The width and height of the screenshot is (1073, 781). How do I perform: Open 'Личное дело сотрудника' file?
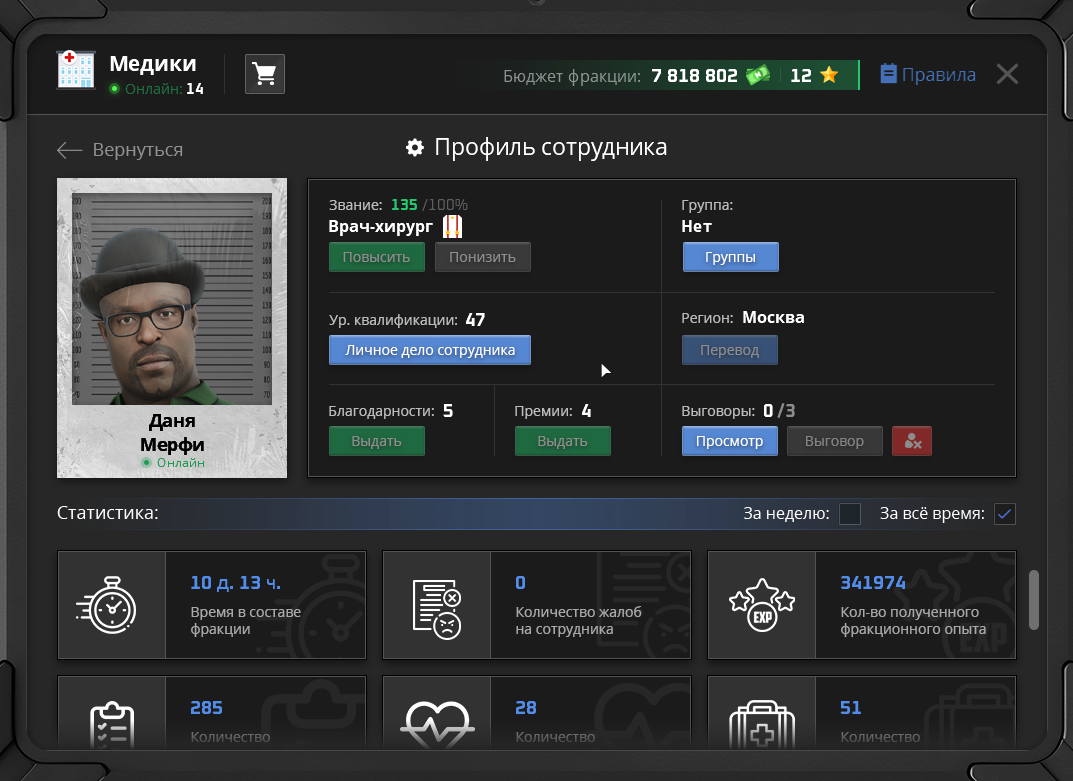(x=430, y=350)
